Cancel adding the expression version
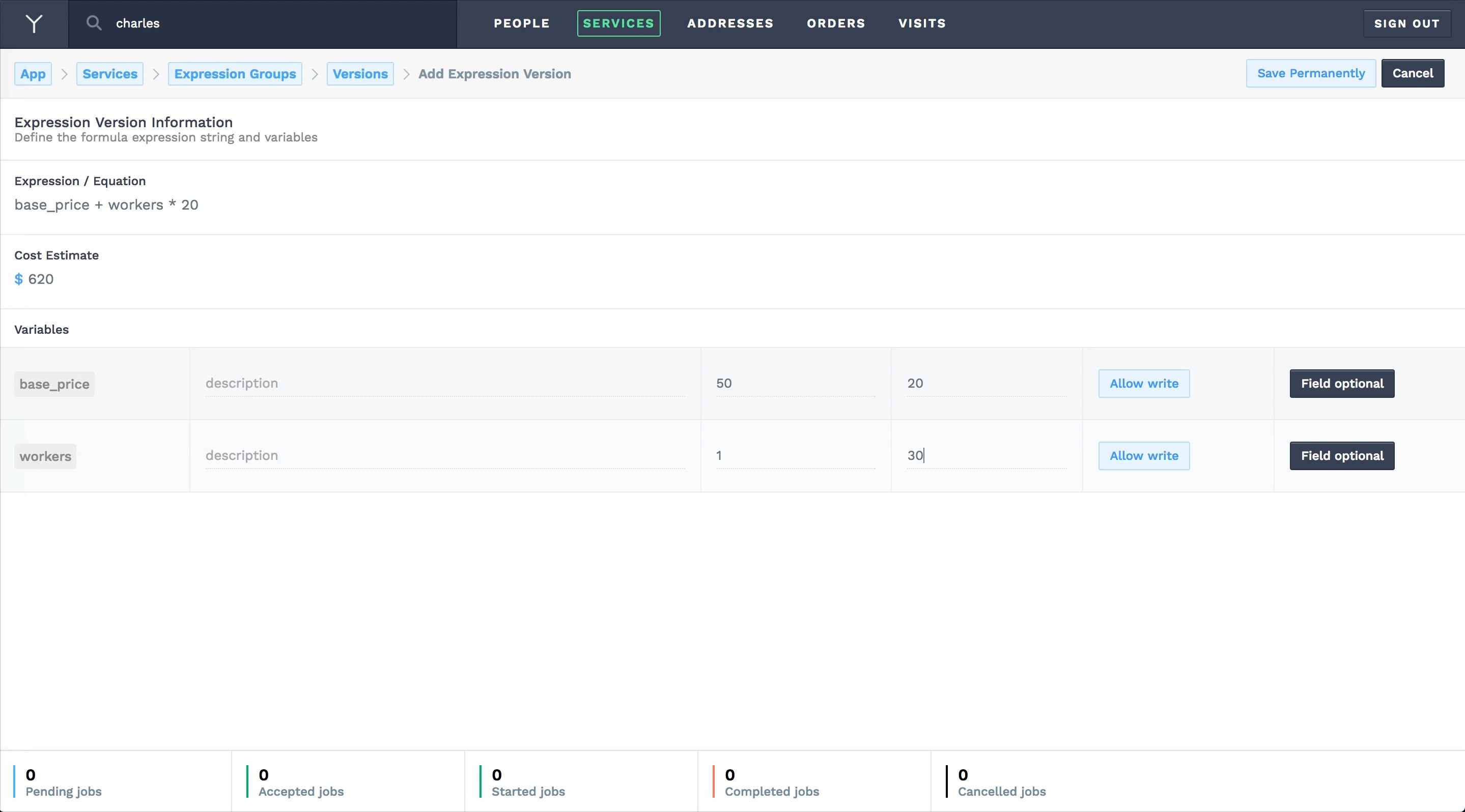Image resolution: width=1465 pixels, height=812 pixels. [1413, 73]
